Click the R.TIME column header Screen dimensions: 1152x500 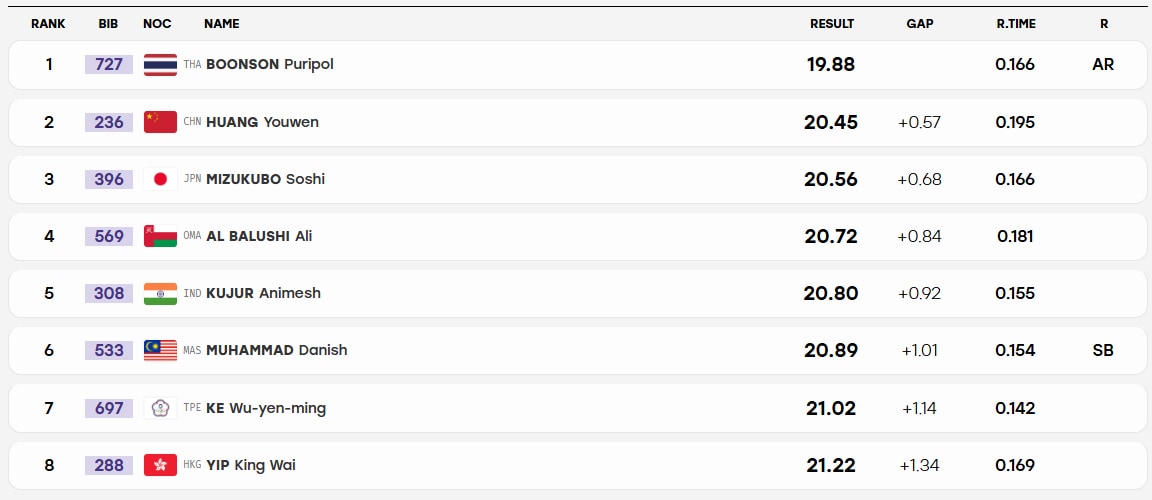1015,23
